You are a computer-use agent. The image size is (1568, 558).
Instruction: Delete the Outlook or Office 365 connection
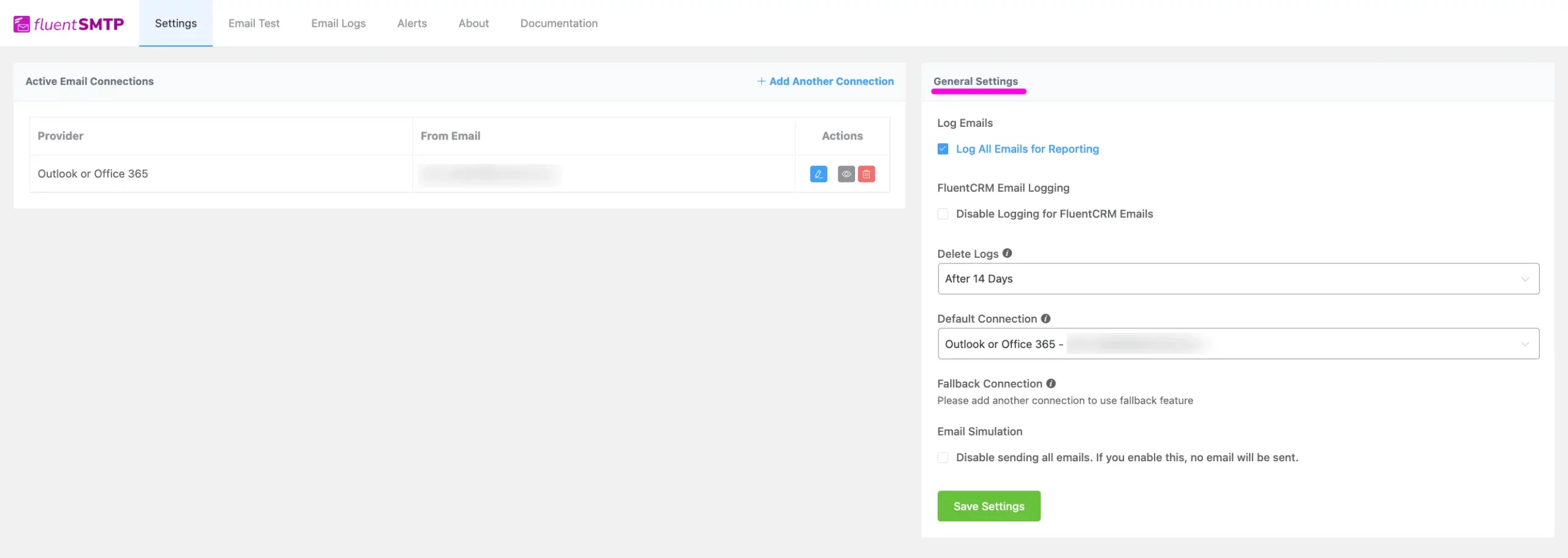coord(866,174)
